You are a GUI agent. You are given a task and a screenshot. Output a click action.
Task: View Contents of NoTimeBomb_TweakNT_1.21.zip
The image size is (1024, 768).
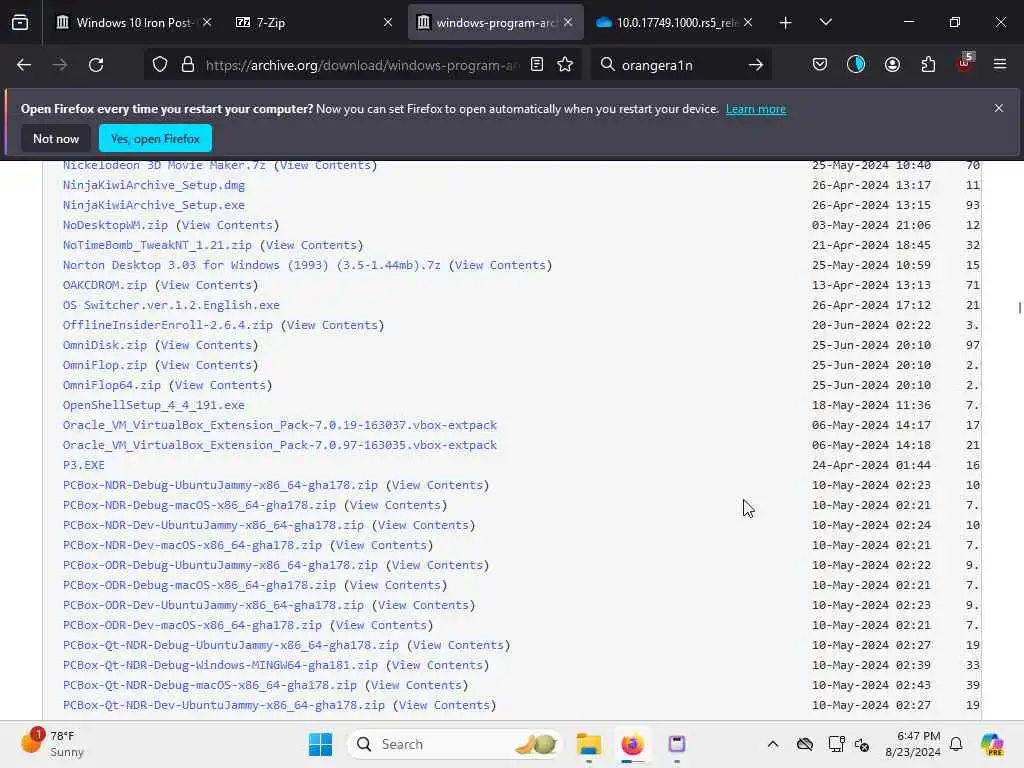tap(311, 245)
